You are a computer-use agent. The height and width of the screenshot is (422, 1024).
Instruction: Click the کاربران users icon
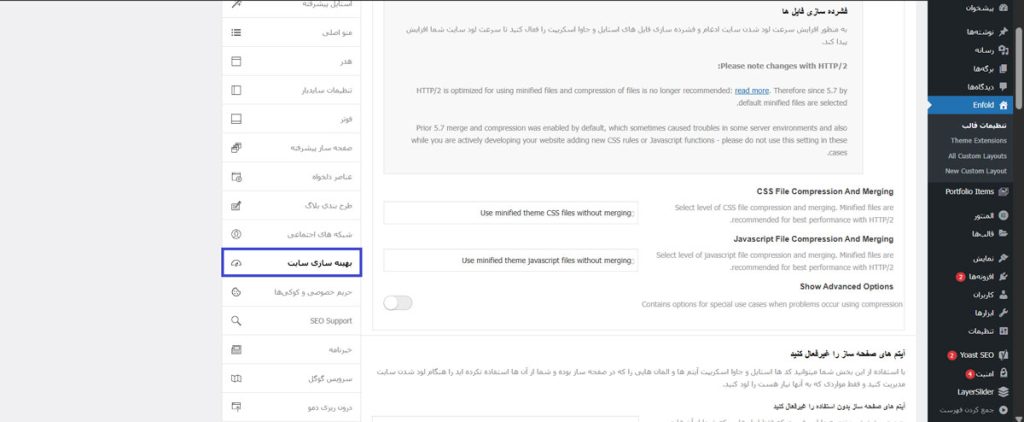pyautogui.click(x=1003, y=295)
